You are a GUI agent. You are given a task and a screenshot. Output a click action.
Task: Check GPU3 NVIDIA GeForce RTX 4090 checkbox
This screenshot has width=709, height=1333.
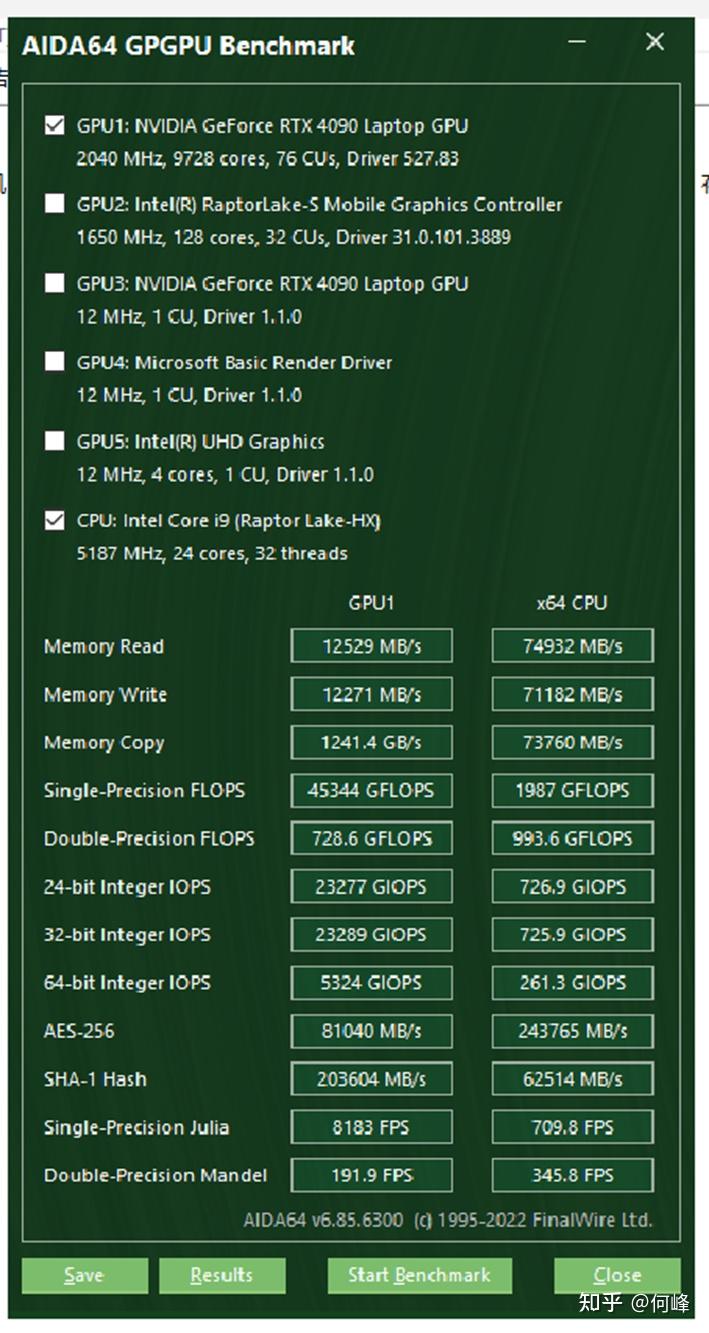coord(54,284)
